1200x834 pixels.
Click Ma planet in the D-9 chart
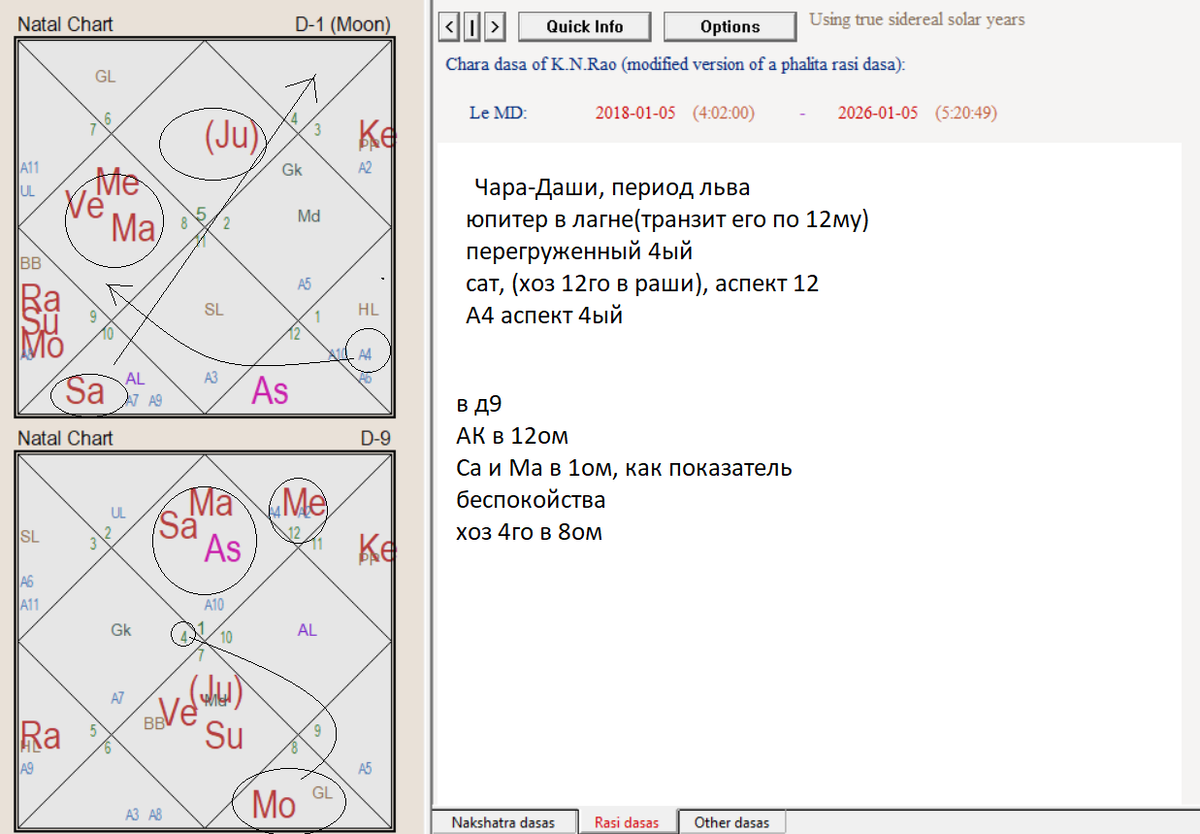point(211,502)
